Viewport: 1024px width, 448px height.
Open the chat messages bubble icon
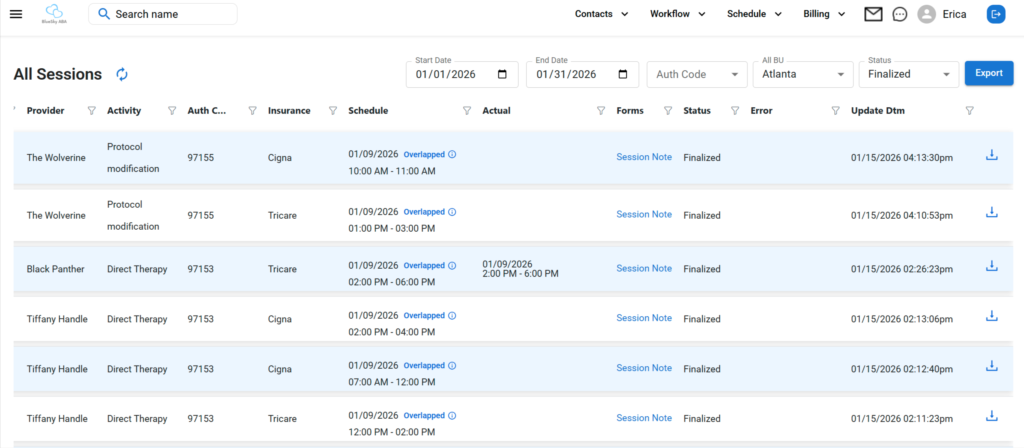(900, 14)
